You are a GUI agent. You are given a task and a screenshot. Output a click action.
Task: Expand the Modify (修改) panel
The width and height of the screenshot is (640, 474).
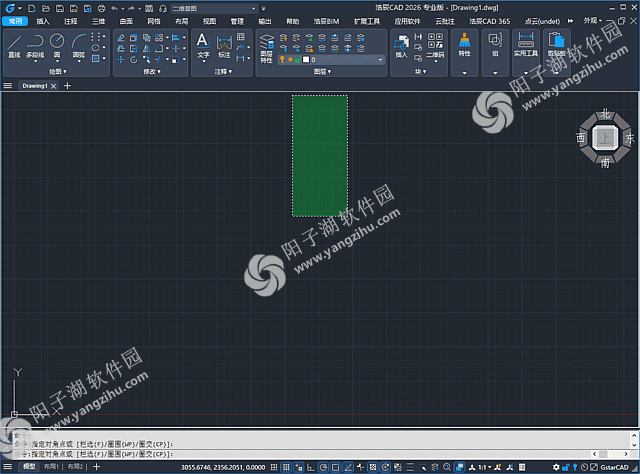coord(152,72)
